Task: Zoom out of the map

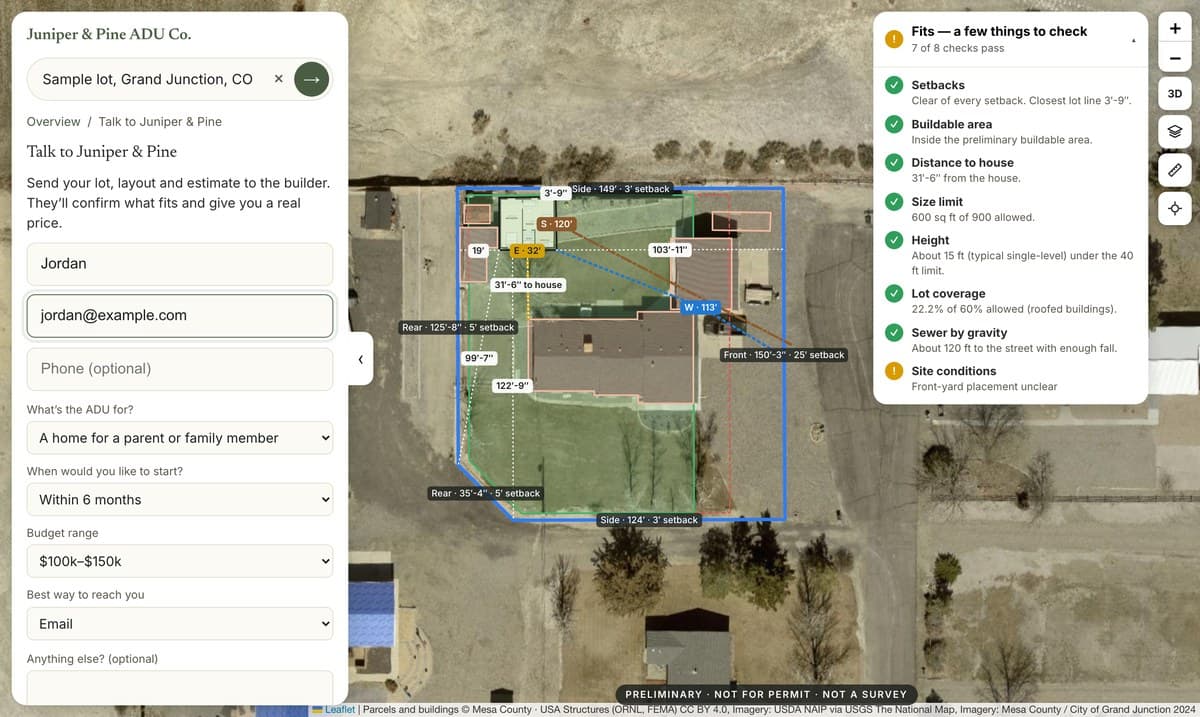Action: (1175, 59)
